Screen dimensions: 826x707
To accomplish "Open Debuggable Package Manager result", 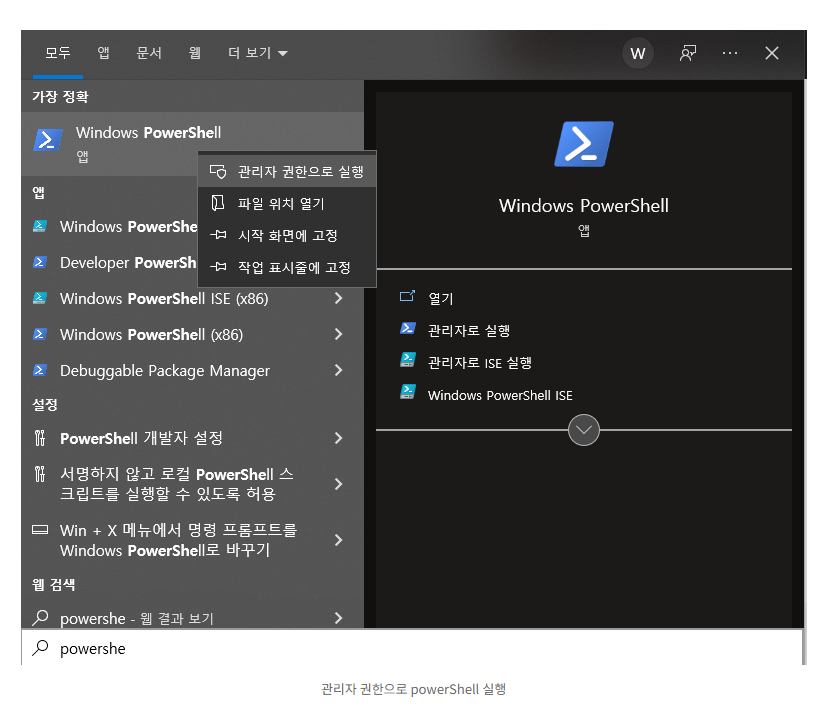I will [x=193, y=370].
